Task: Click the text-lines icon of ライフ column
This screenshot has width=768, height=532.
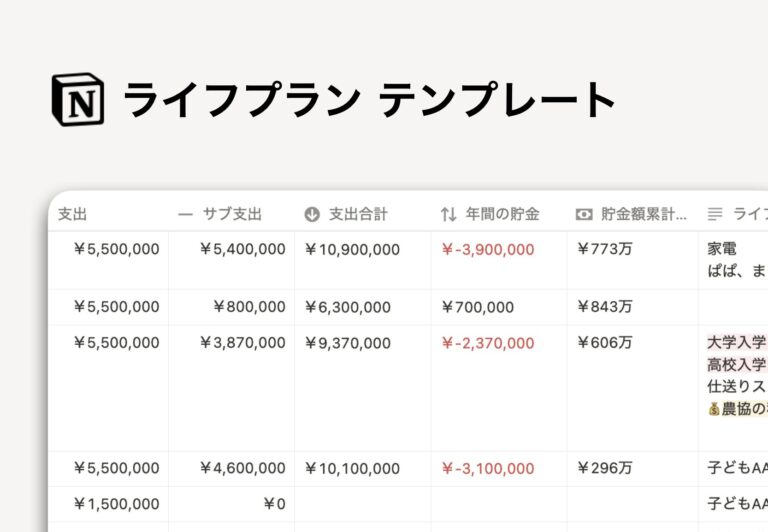Action: point(715,214)
